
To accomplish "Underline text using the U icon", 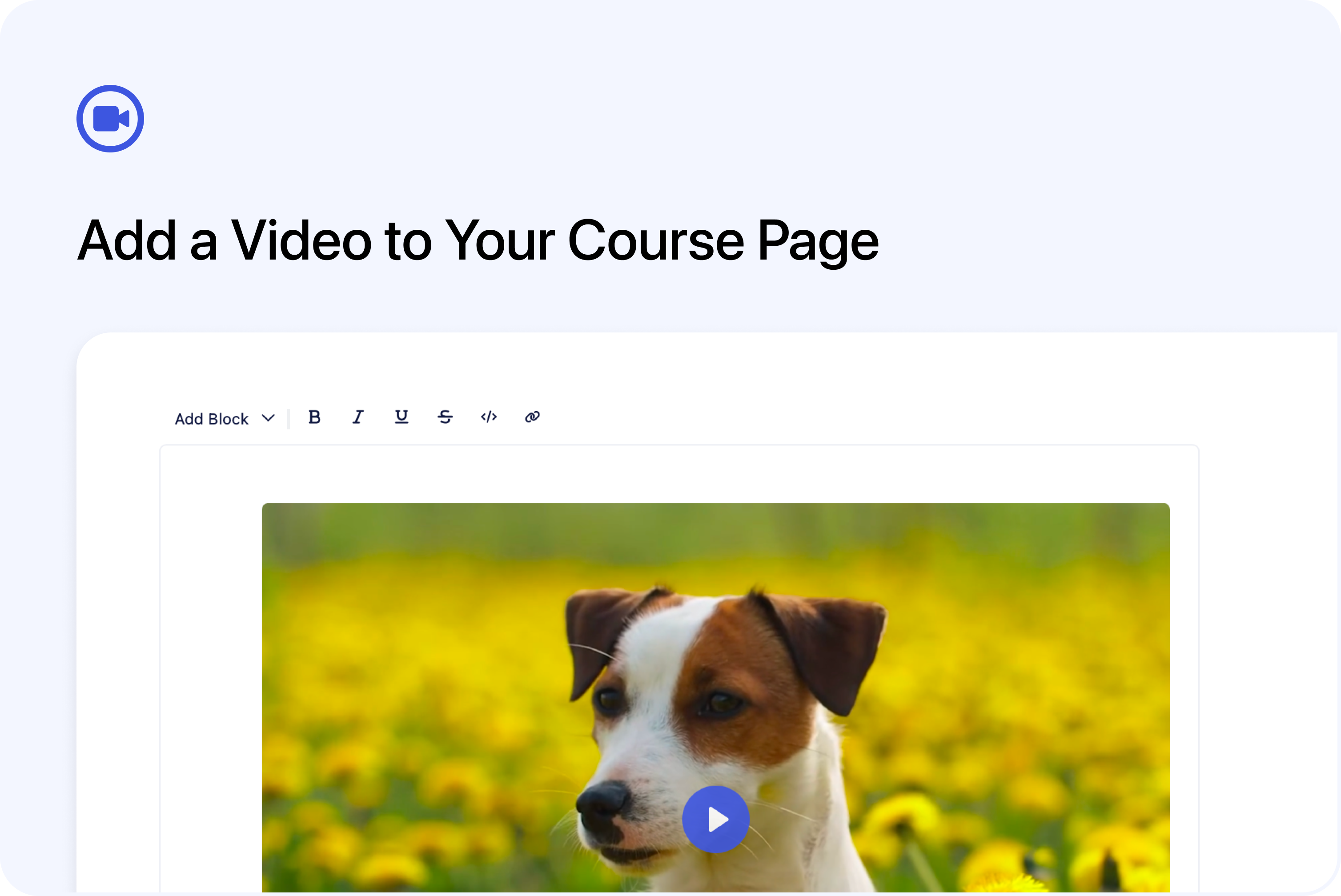I will [x=402, y=417].
